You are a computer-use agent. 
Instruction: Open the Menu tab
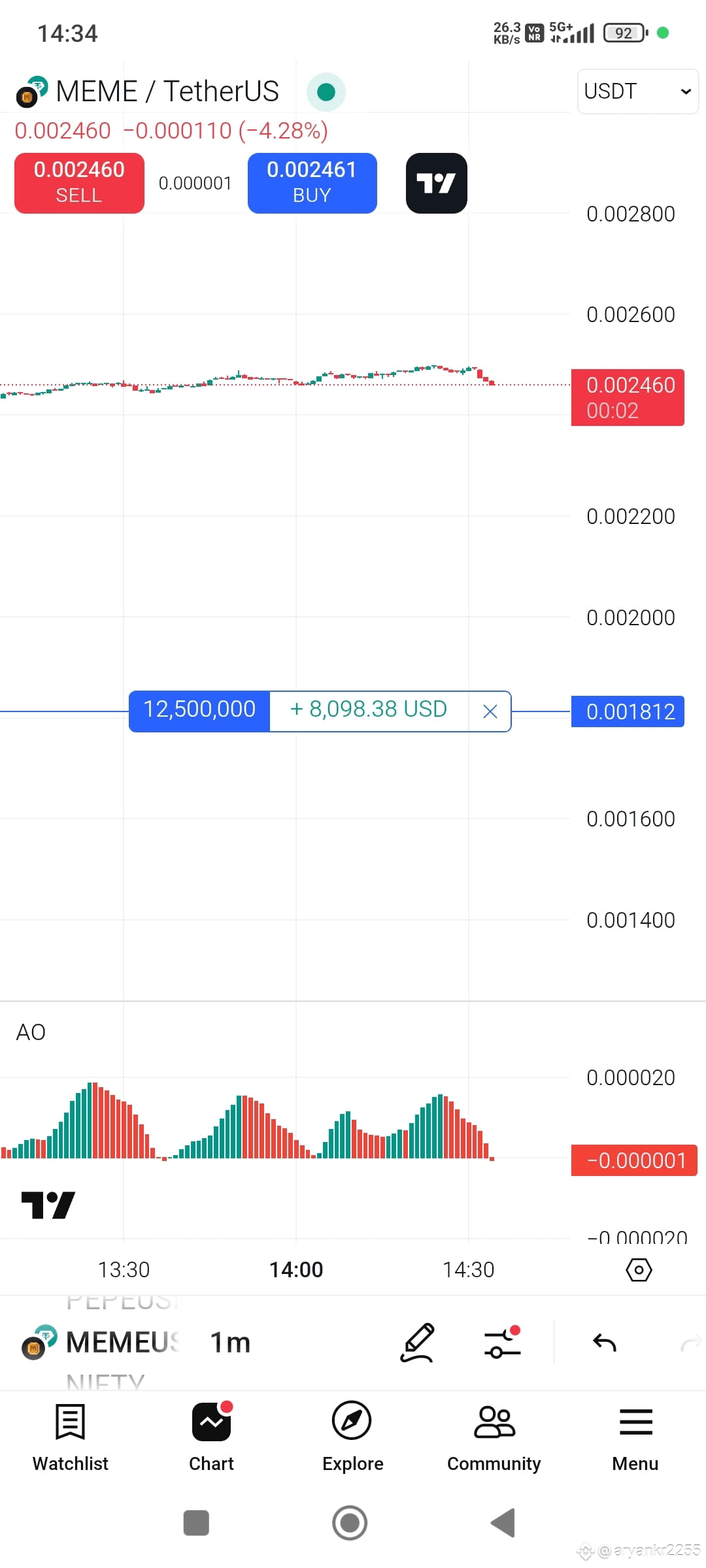coord(635,1436)
